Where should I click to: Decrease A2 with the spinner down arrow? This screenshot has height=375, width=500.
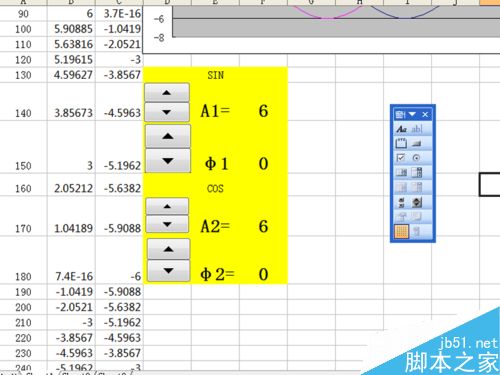tap(167, 224)
